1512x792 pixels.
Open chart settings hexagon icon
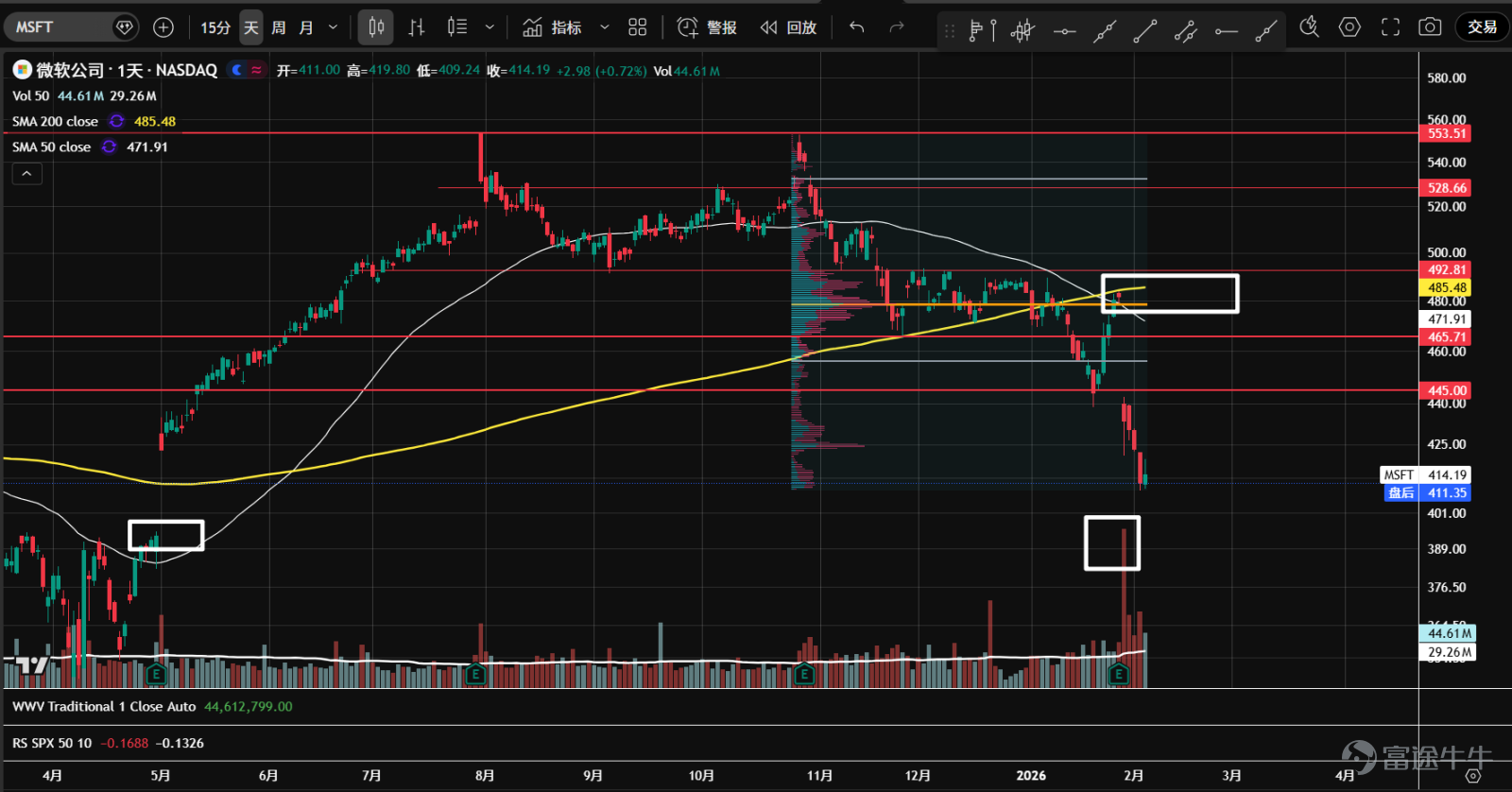point(1349,27)
